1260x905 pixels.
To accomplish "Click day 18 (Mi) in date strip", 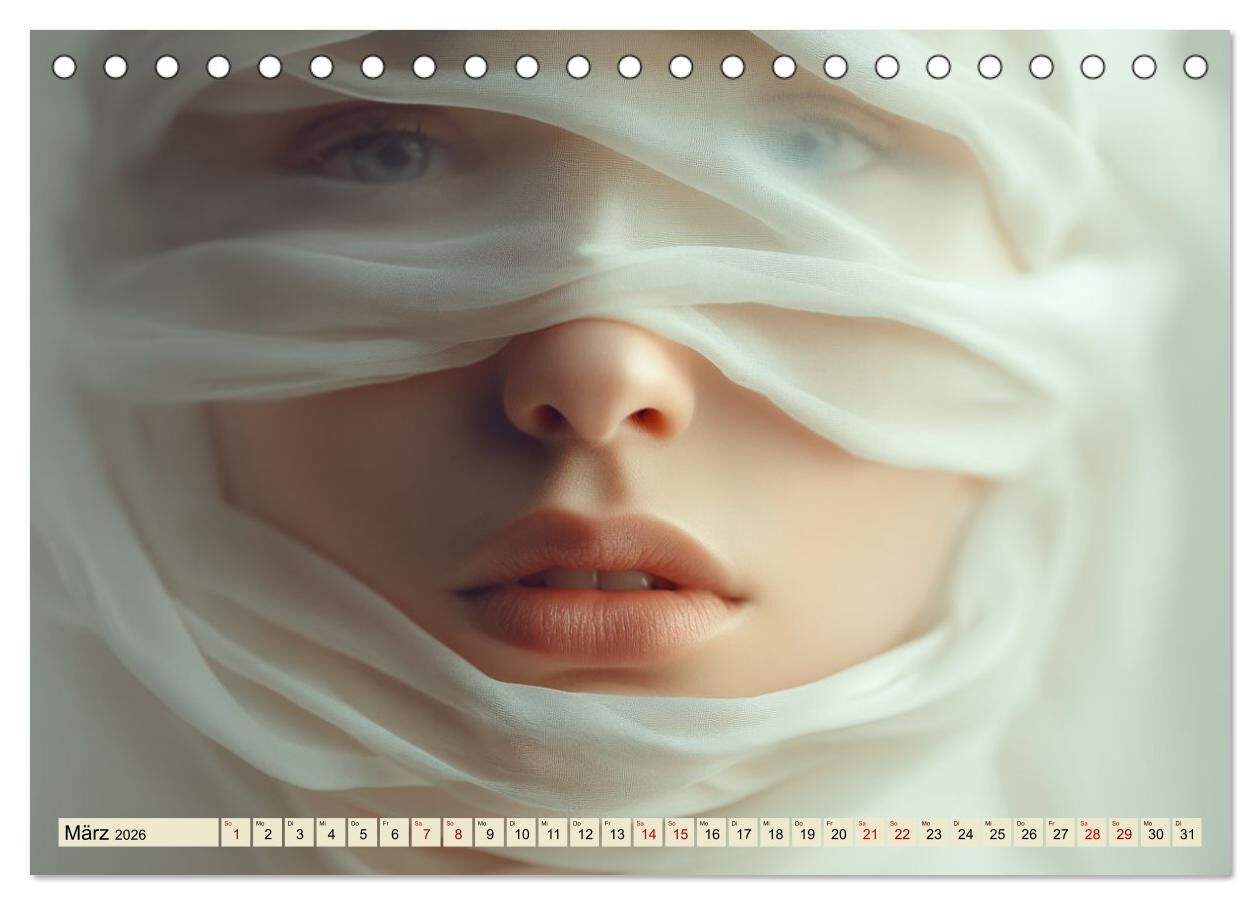I will pos(774,833).
